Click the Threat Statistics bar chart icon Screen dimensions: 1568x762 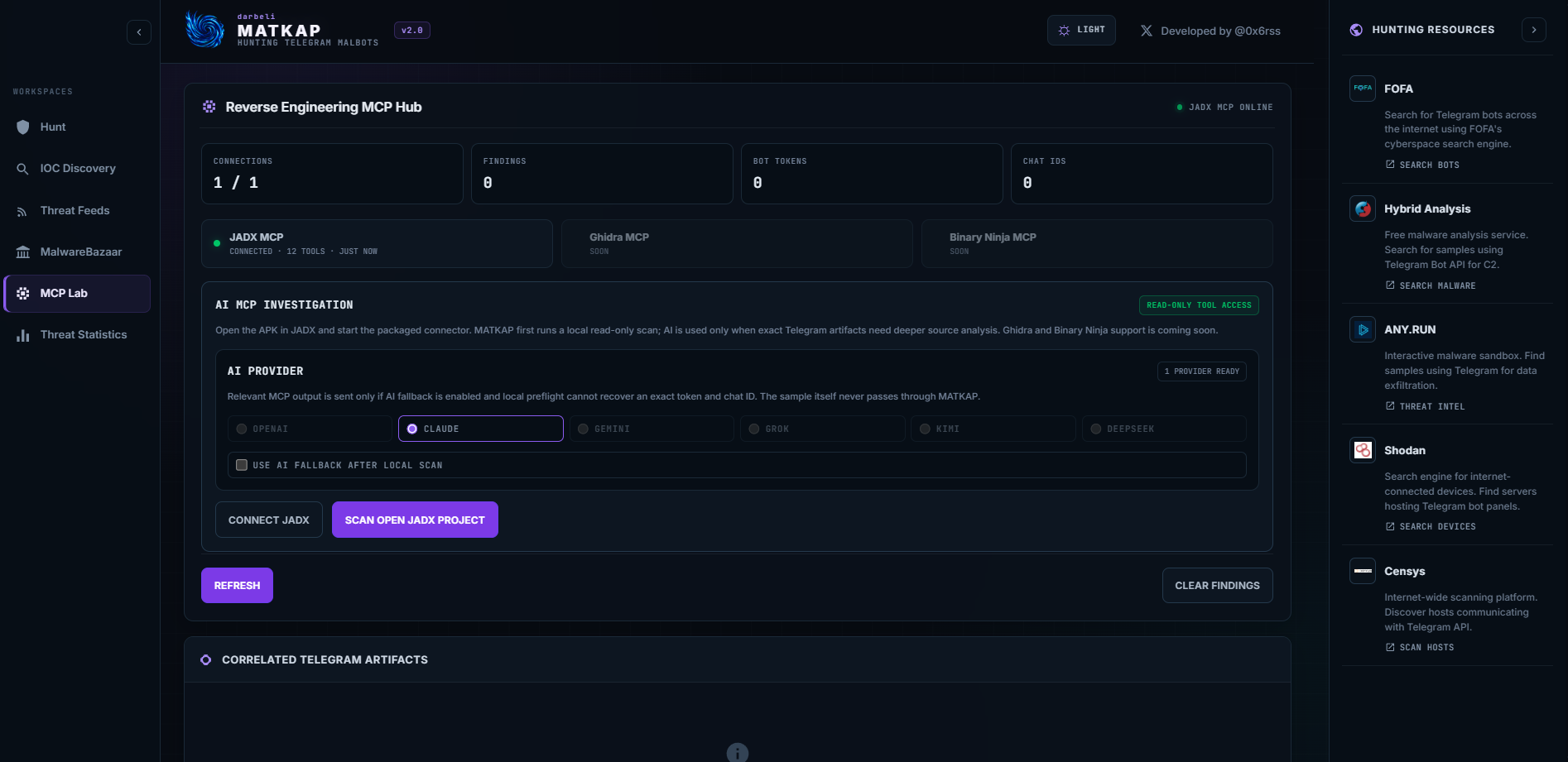[x=23, y=335]
